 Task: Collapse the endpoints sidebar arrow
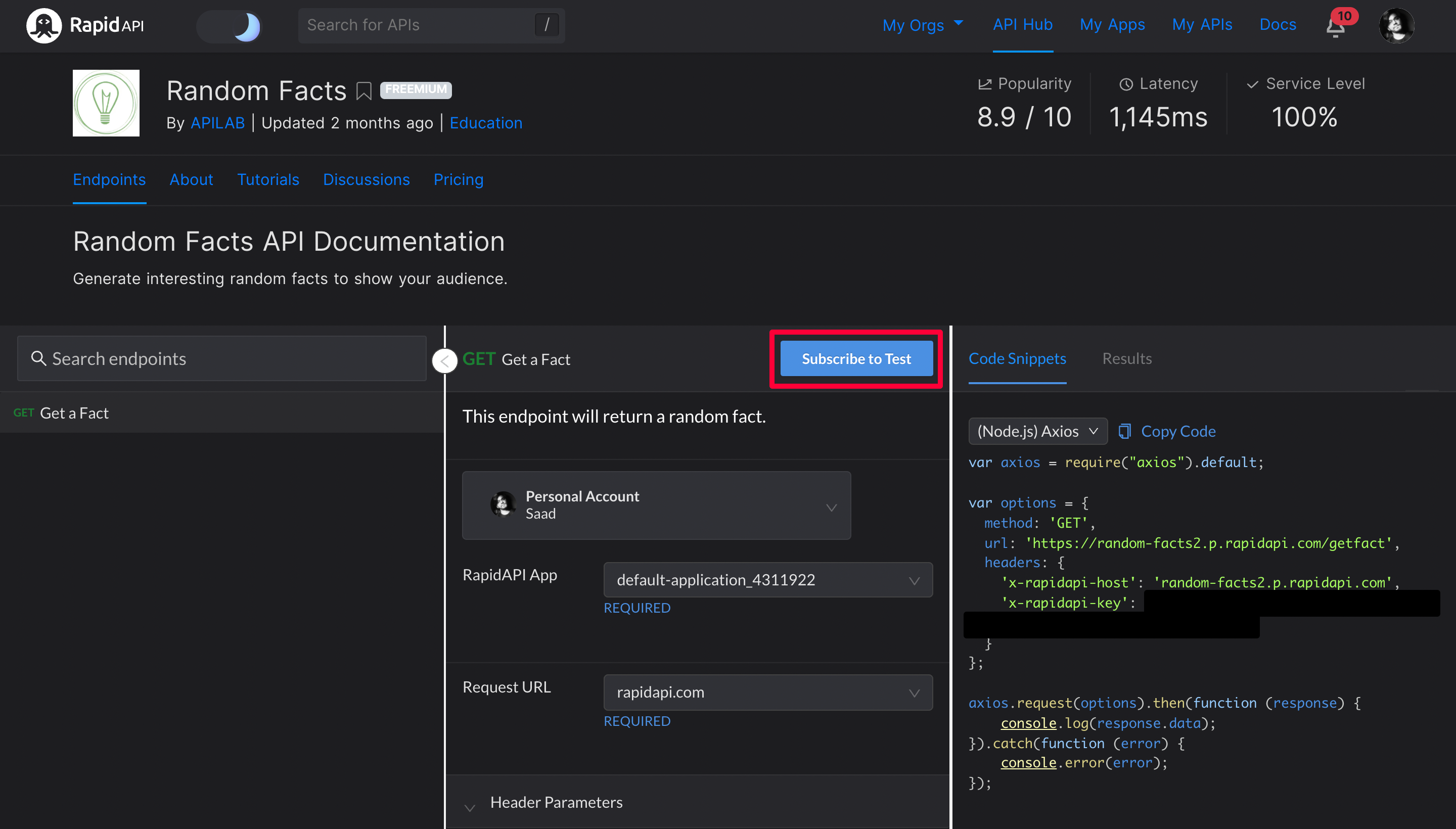445,360
